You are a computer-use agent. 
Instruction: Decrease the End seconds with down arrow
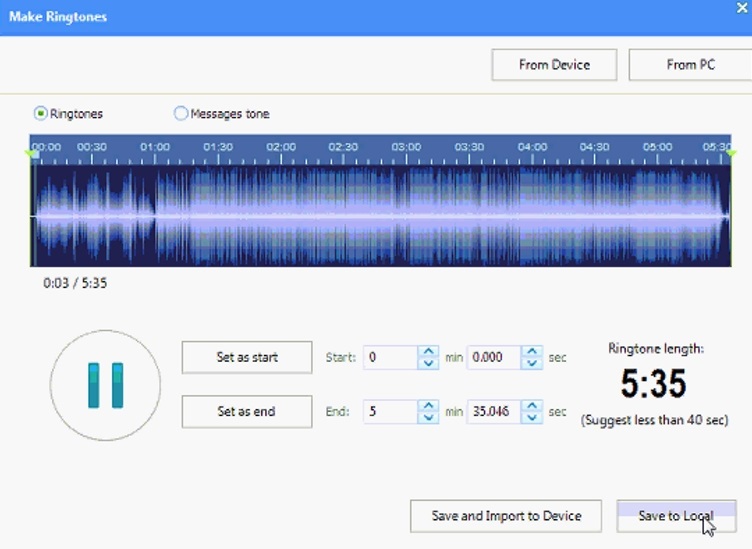tap(532, 417)
